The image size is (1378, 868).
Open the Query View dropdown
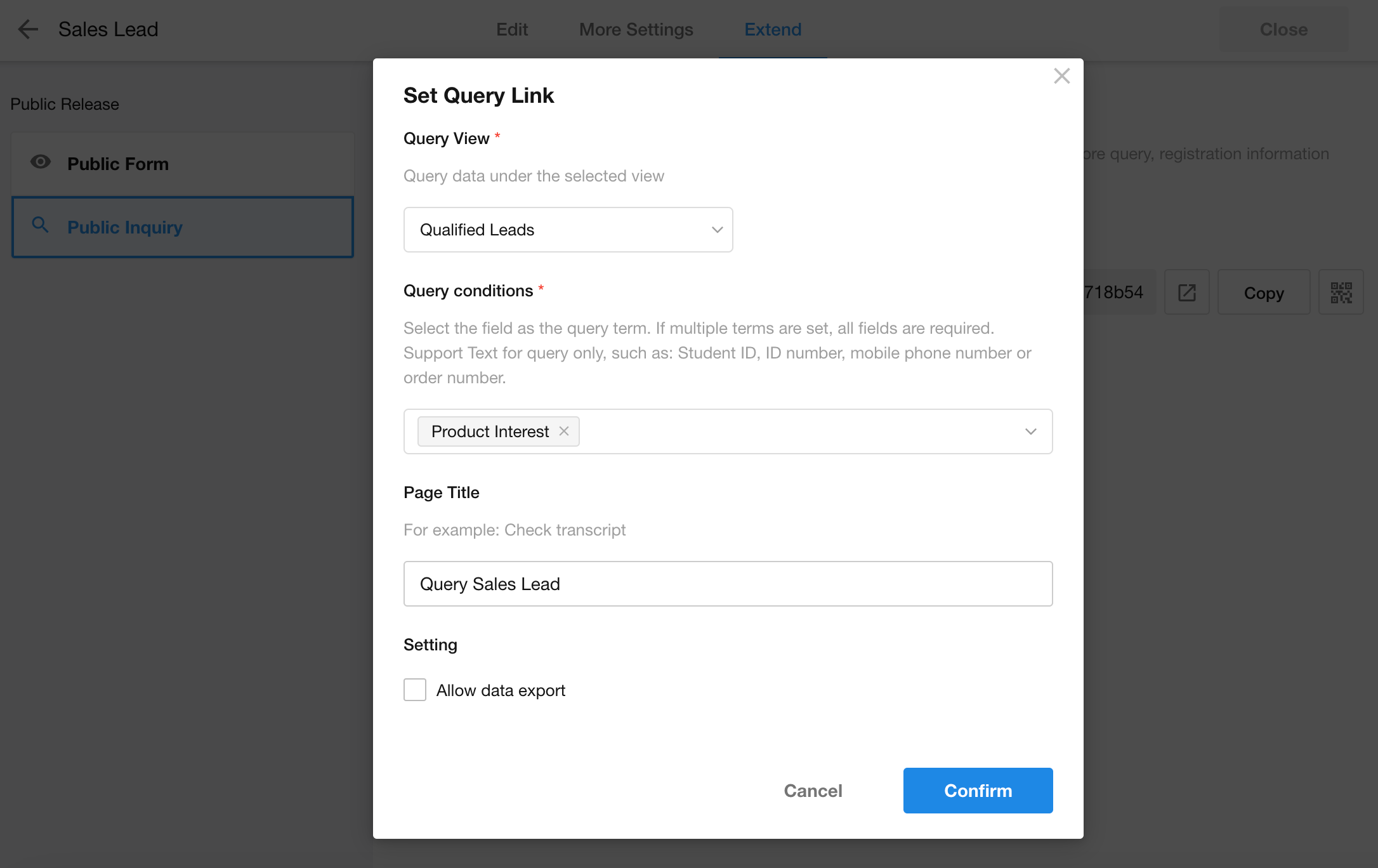click(x=567, y=230)
